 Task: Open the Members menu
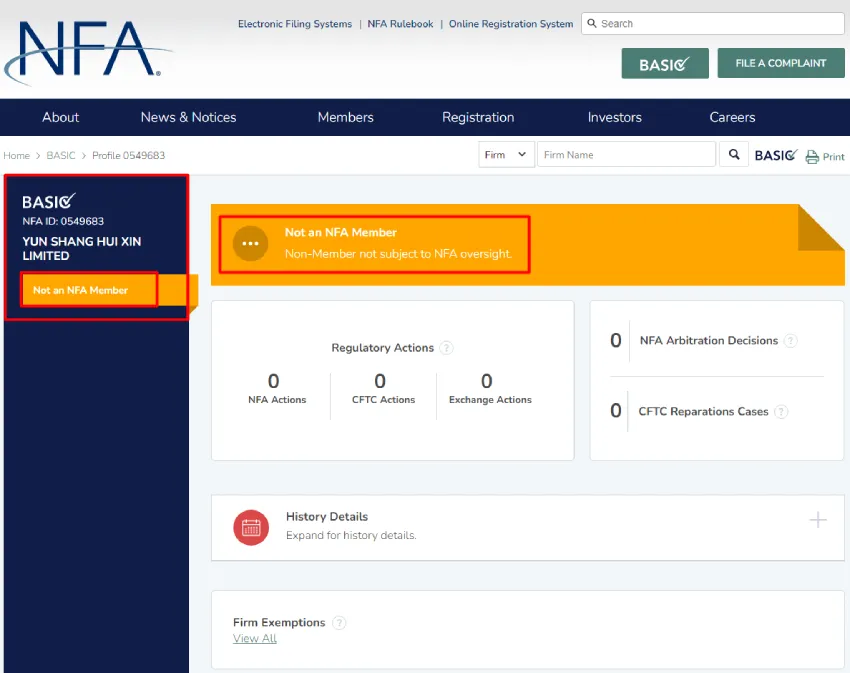click(345, 117)
